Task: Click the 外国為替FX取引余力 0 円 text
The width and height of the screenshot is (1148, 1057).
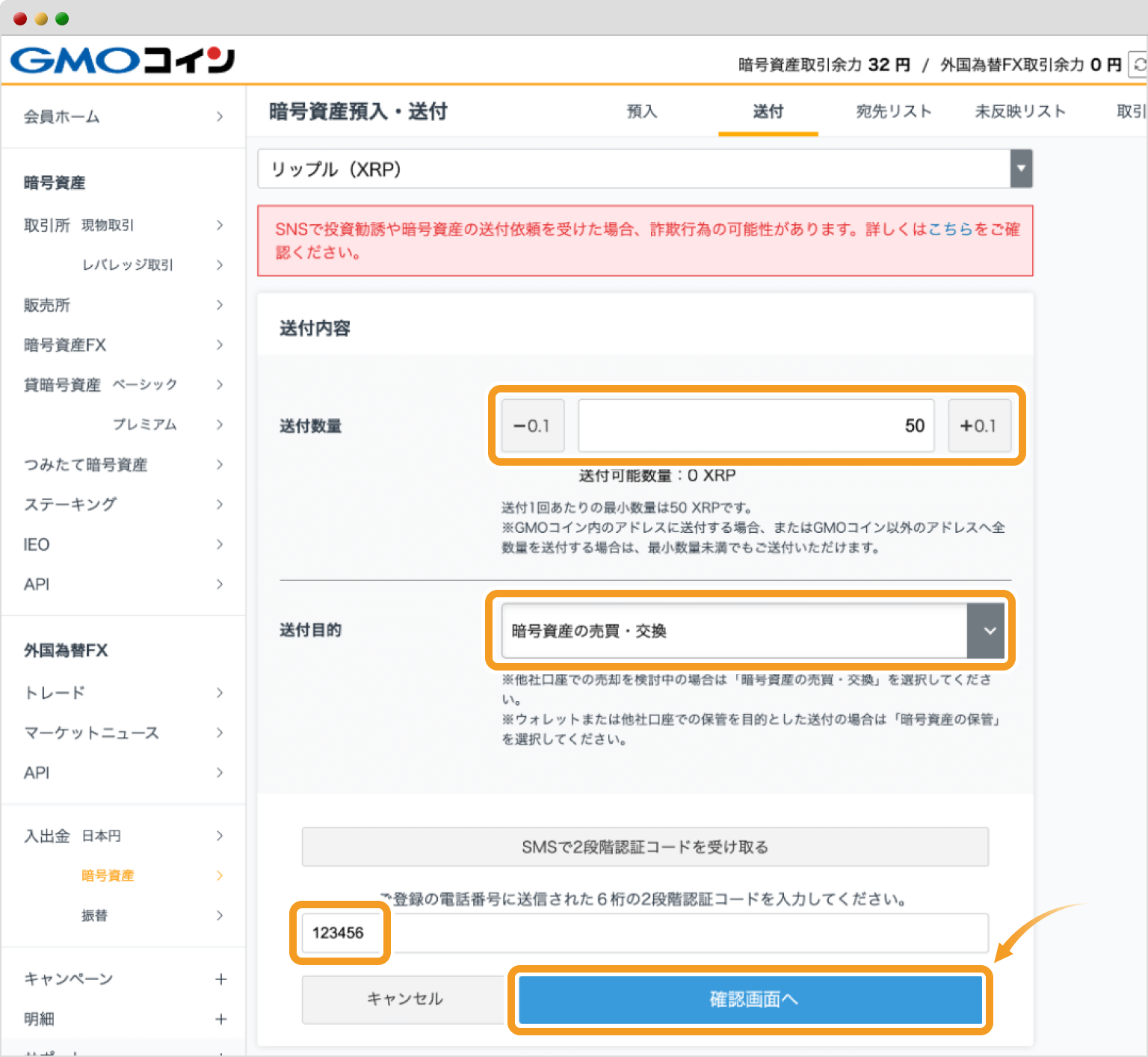Action: (1031, 65)
